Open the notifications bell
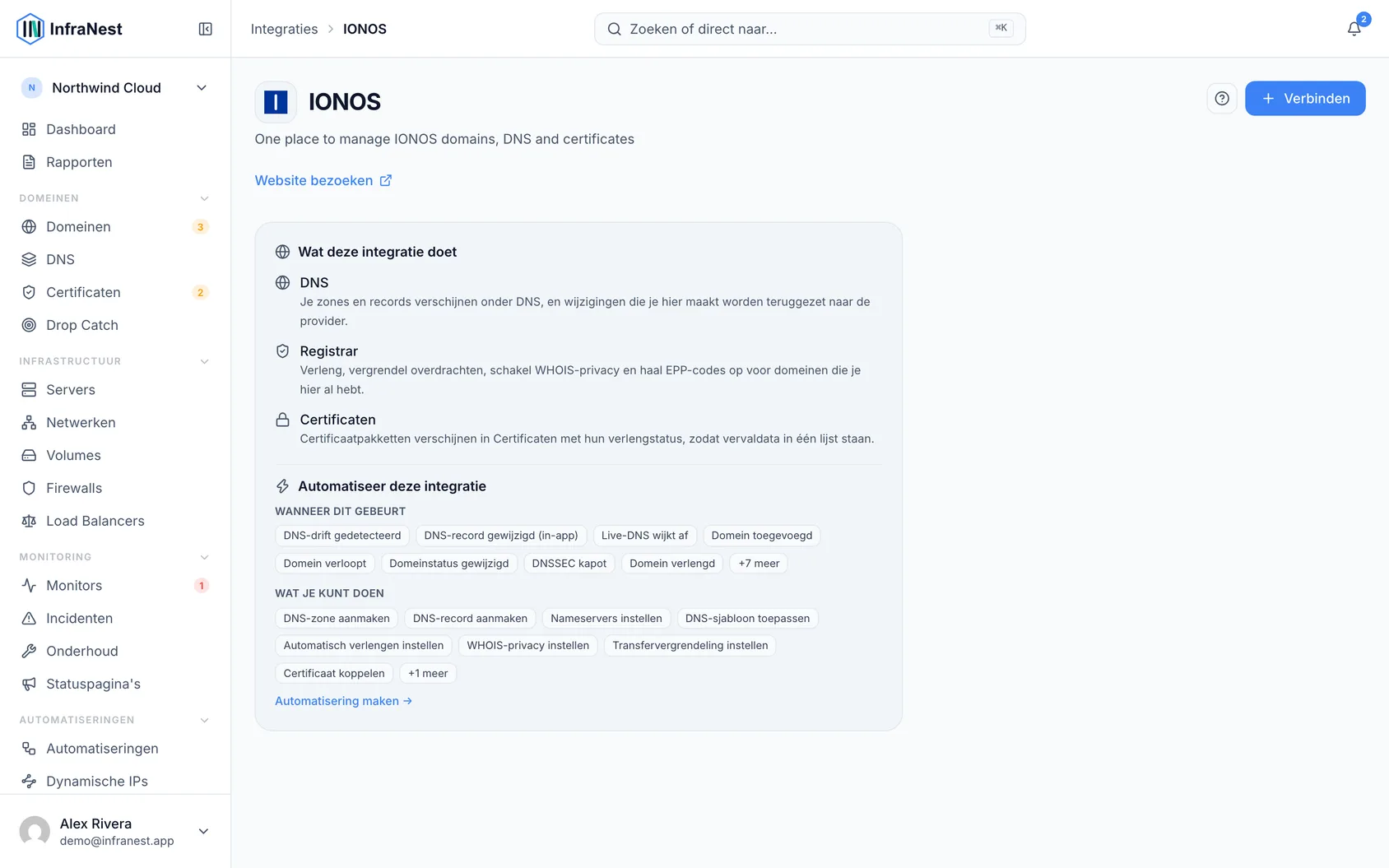 (1354, 29)
